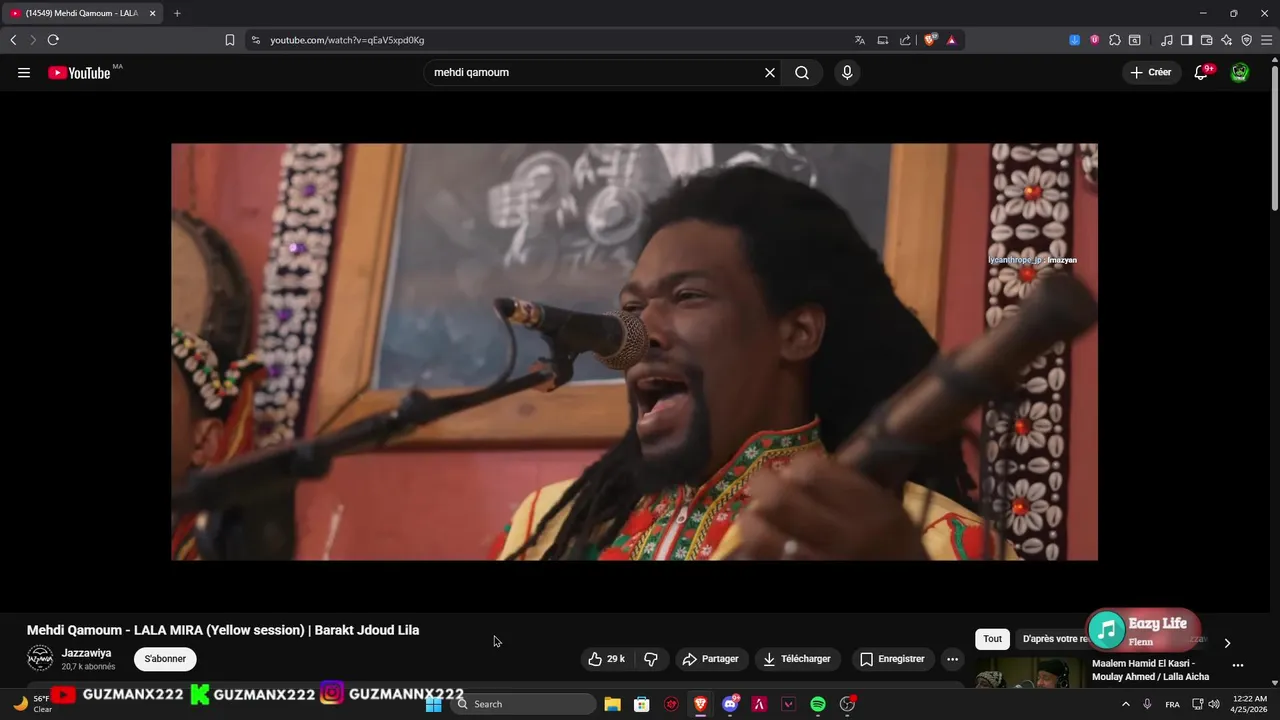Open YouTube notifications bell
Screen dimensions: 1280x720
[1201, 72]
